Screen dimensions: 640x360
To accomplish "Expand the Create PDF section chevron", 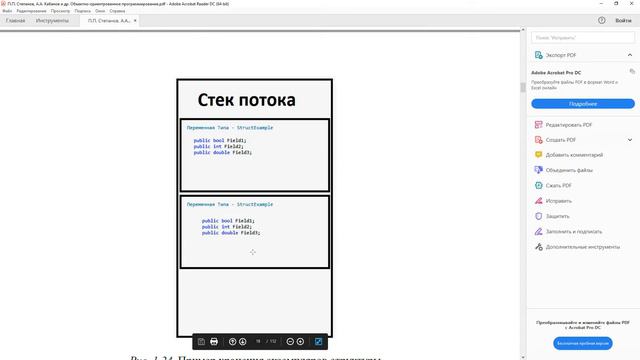I will 630,140.
